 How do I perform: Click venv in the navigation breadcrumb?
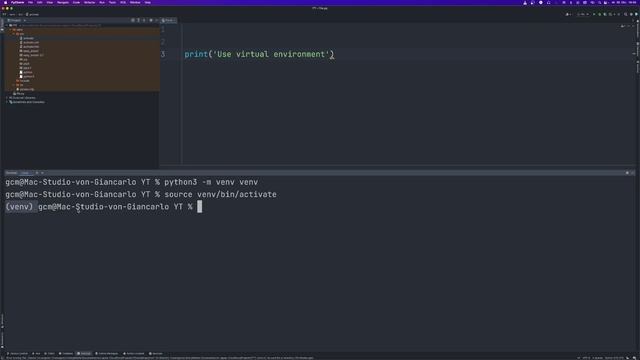12,14
